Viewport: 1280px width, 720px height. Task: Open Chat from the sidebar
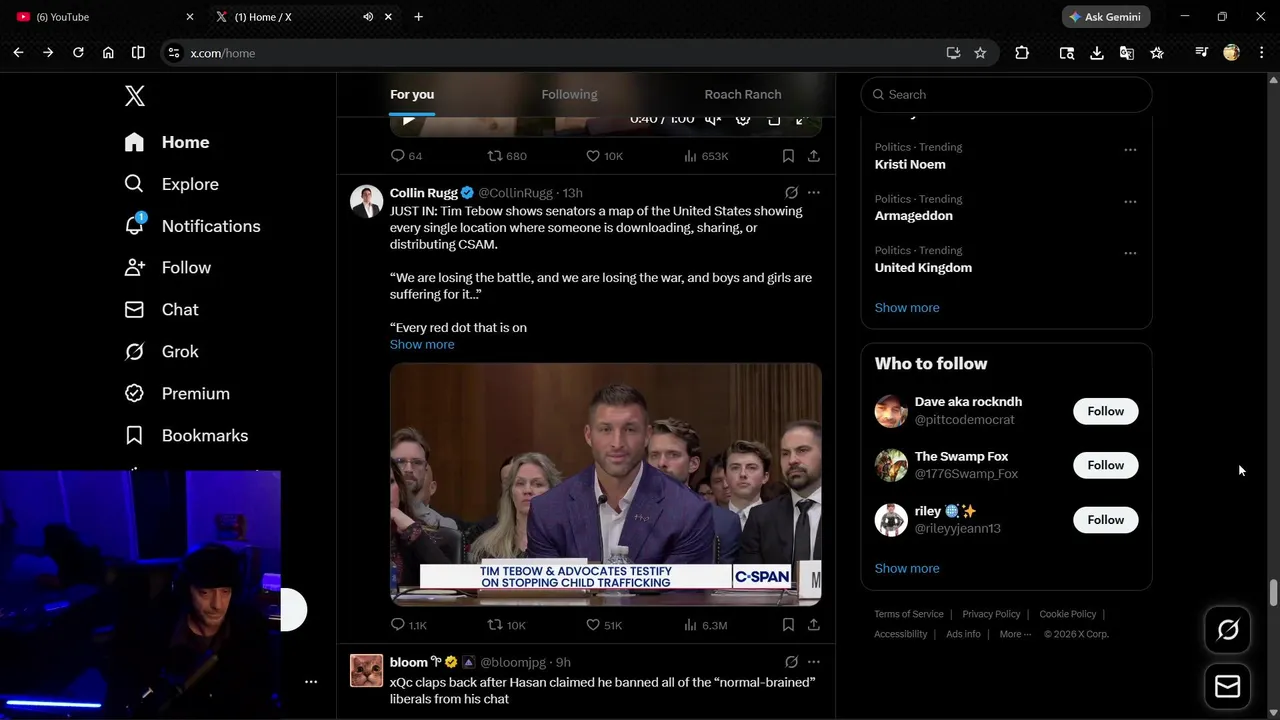(x=161, y=310)
